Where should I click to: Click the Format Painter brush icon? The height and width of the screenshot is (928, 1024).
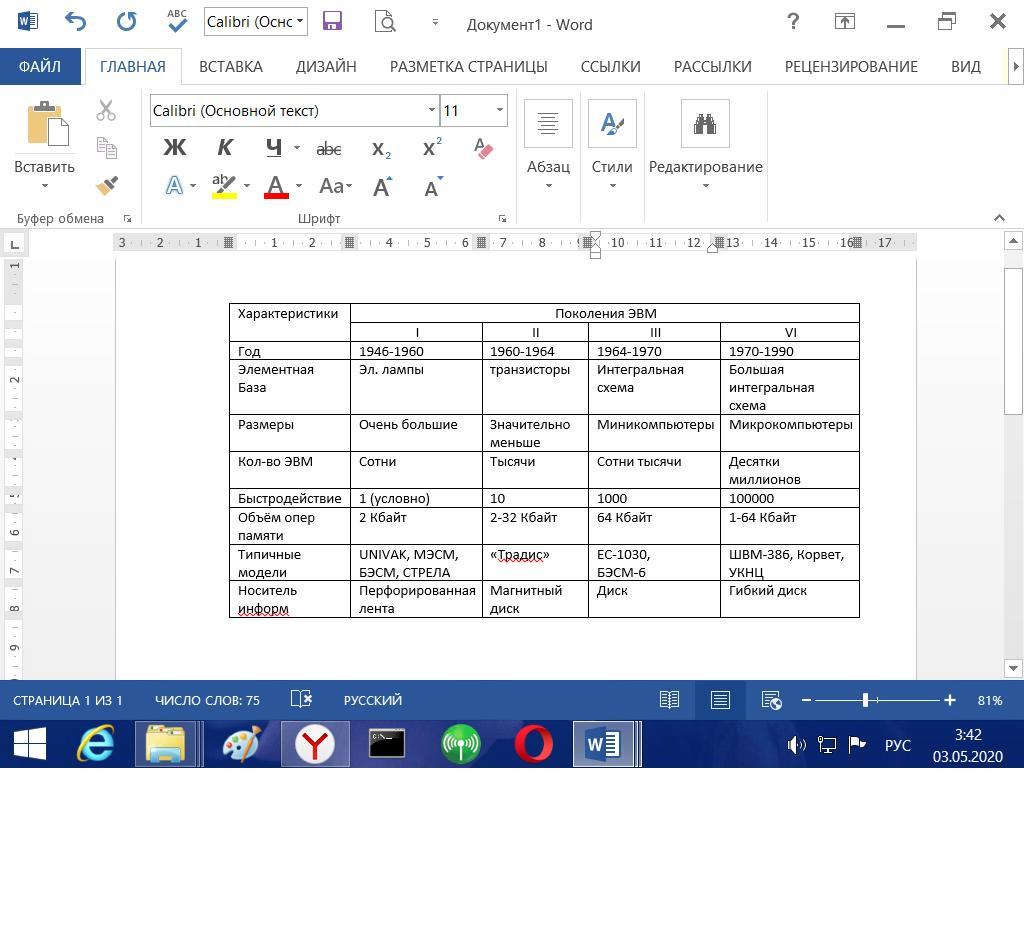click(x=106, y=186)
